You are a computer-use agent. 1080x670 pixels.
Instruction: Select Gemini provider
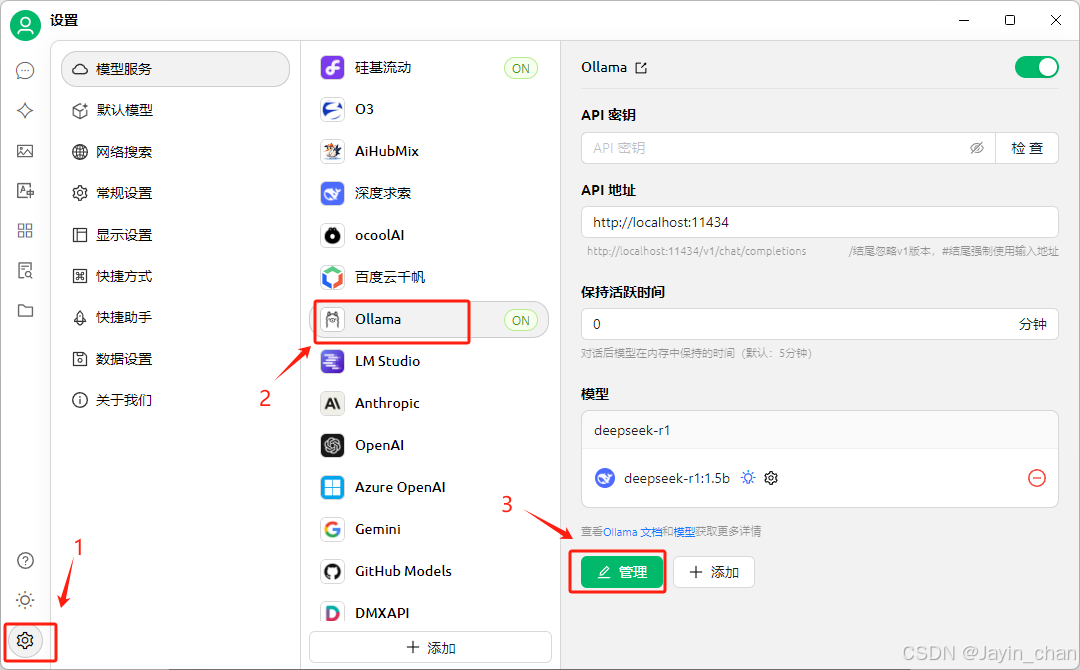pos(429,530)
